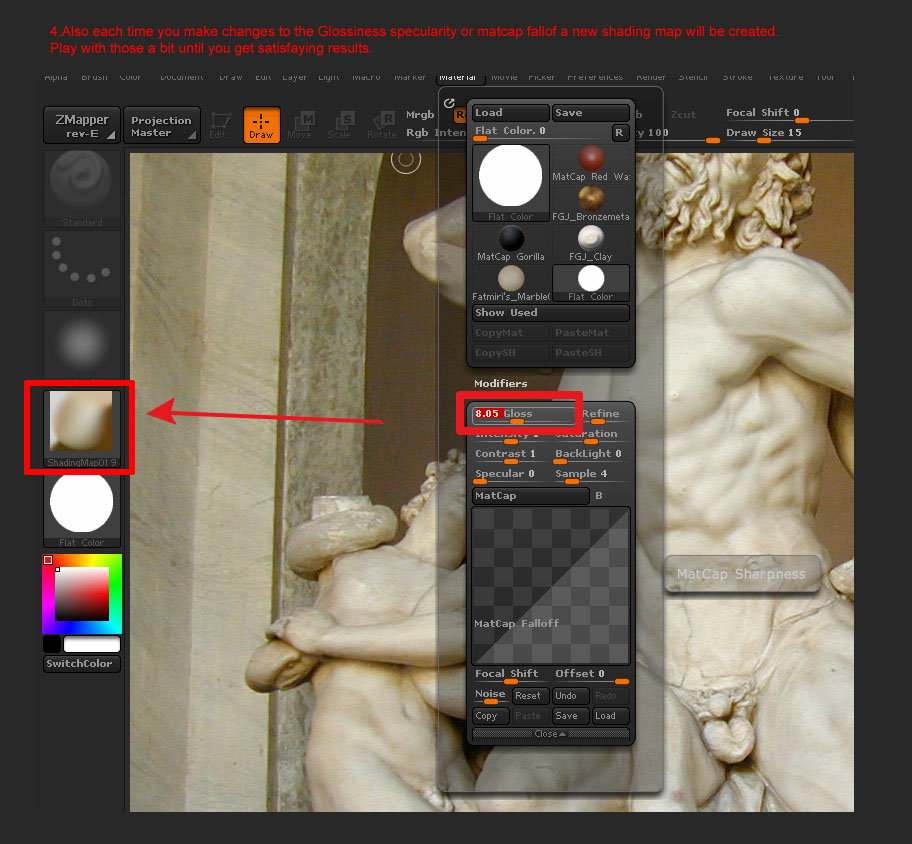This screenshot has height=844, width=912.
Task: Adjust the Specular slider
Action: pyautogui.click(x=511, y=475)
